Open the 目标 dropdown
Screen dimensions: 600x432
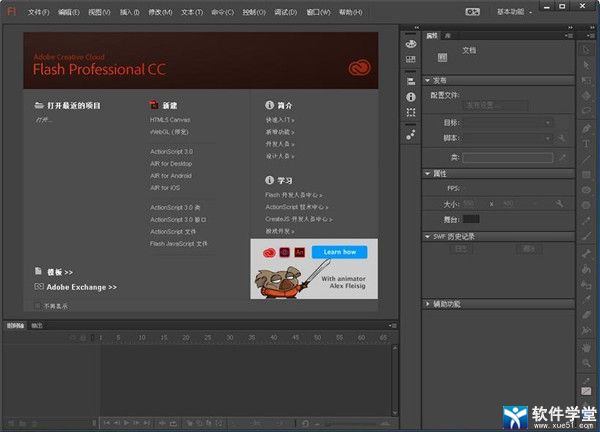coord(508,123)
